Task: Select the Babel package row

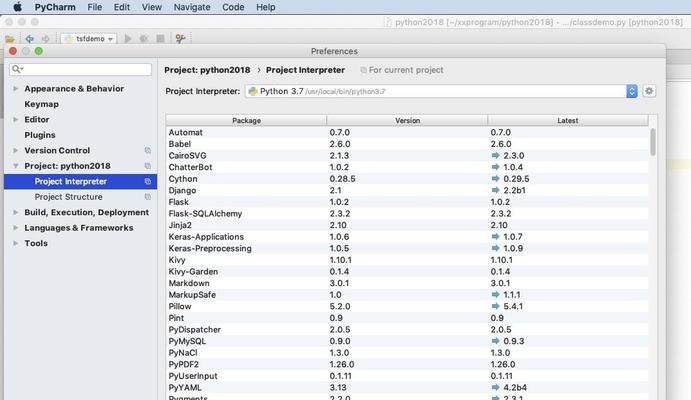Action: pyautogui.click(x=407, y=144)
